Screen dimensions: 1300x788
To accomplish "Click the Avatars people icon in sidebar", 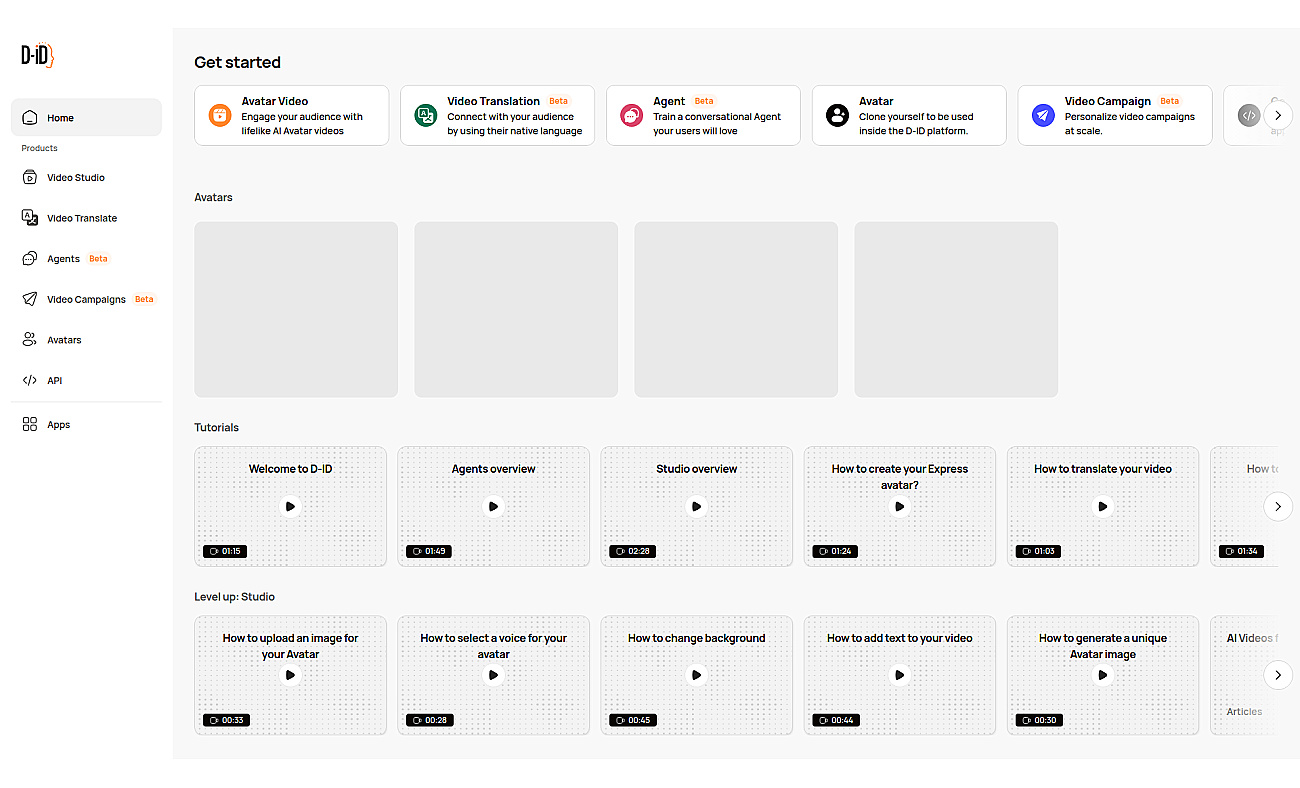I will (30, 340).
